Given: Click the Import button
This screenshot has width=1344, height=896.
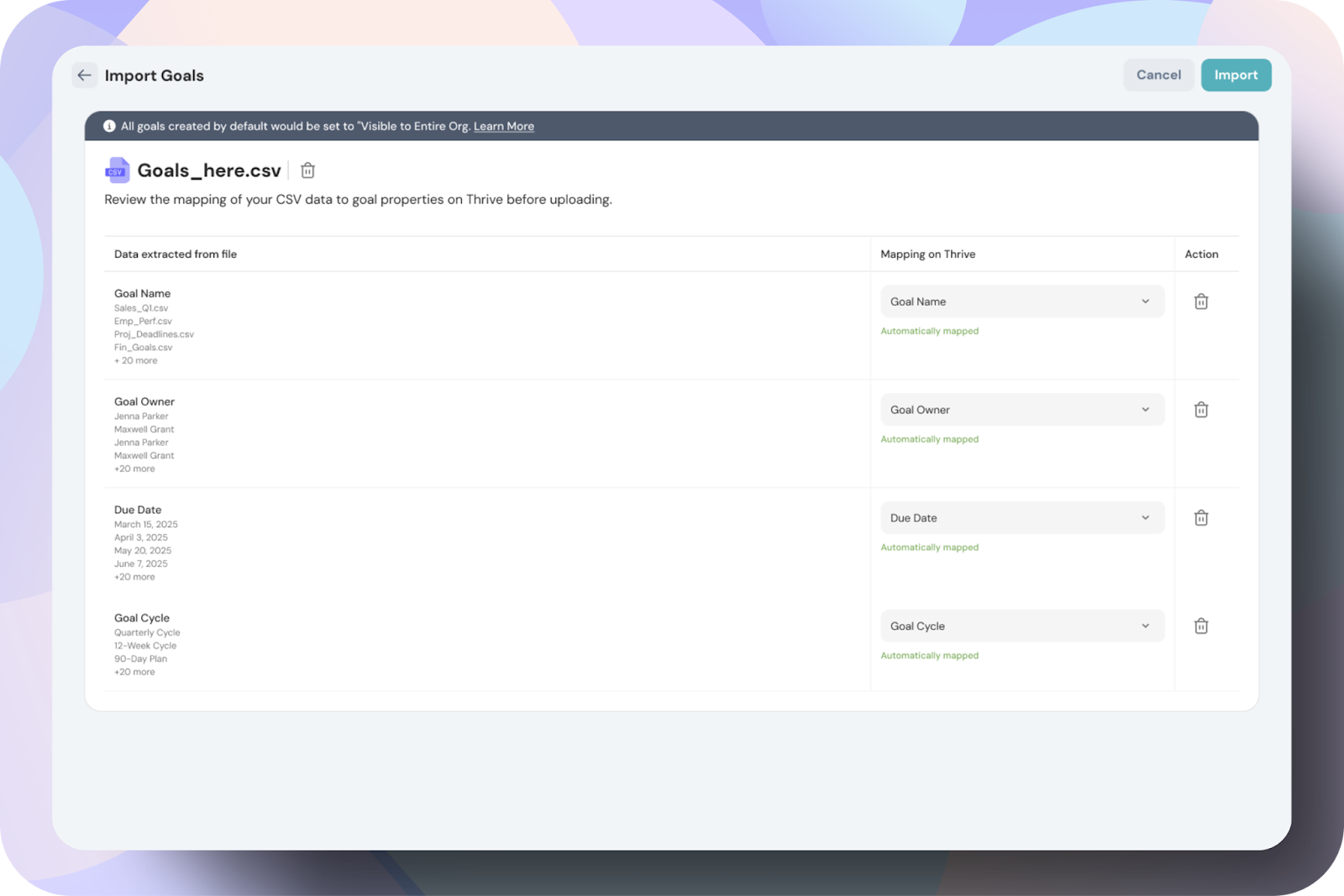Looking at the screenshot, I should point(1236,75).
